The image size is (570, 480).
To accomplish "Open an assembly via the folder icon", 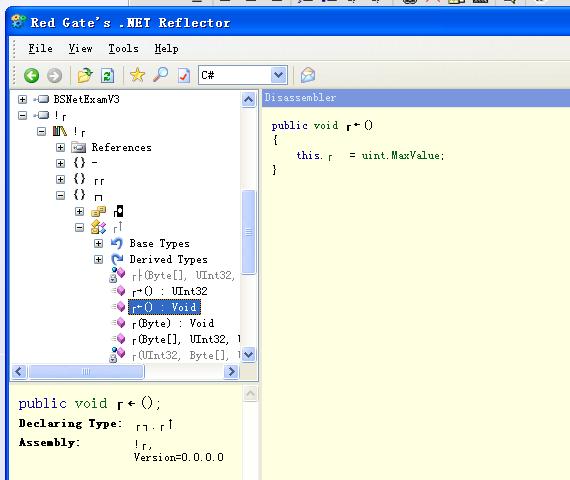I will pos(85,75).
